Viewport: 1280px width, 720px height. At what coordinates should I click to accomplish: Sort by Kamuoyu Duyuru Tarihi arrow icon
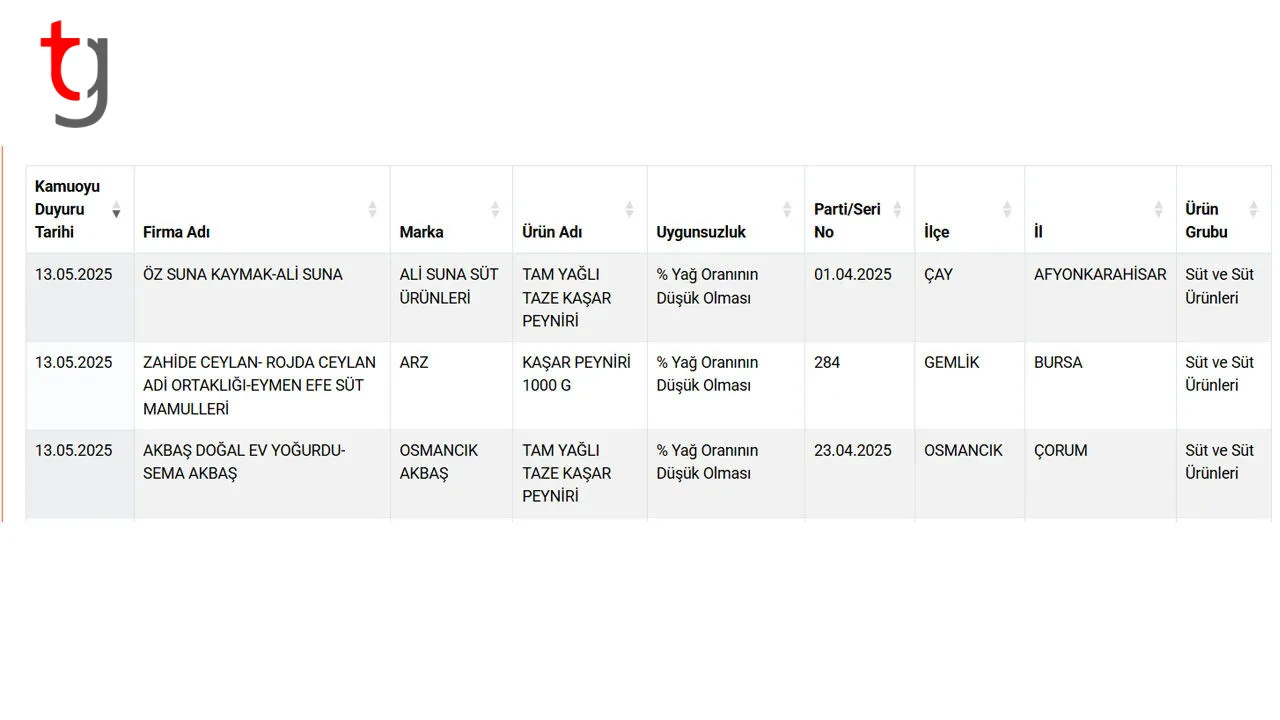116,209
